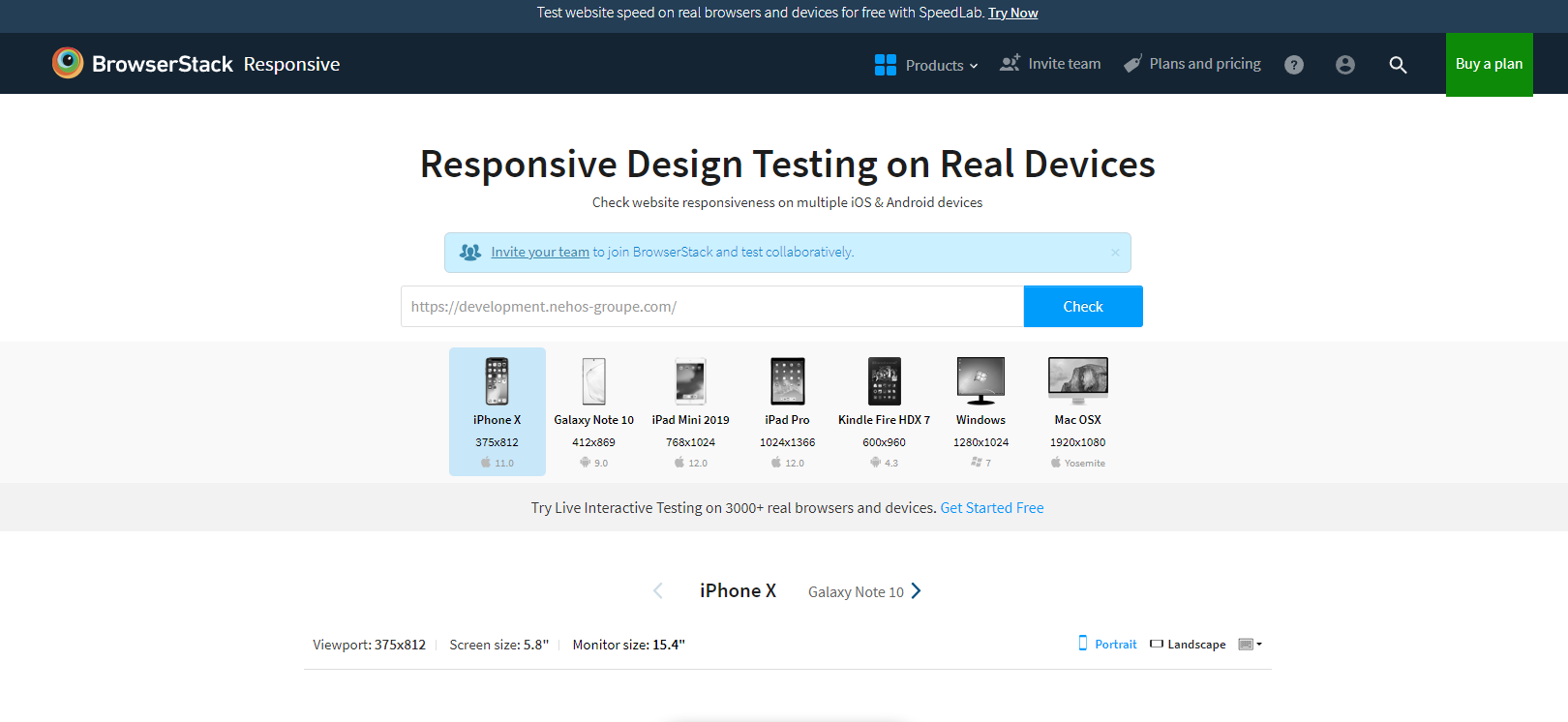Click the Monitor size: 15.4" text

click(628, 645)
